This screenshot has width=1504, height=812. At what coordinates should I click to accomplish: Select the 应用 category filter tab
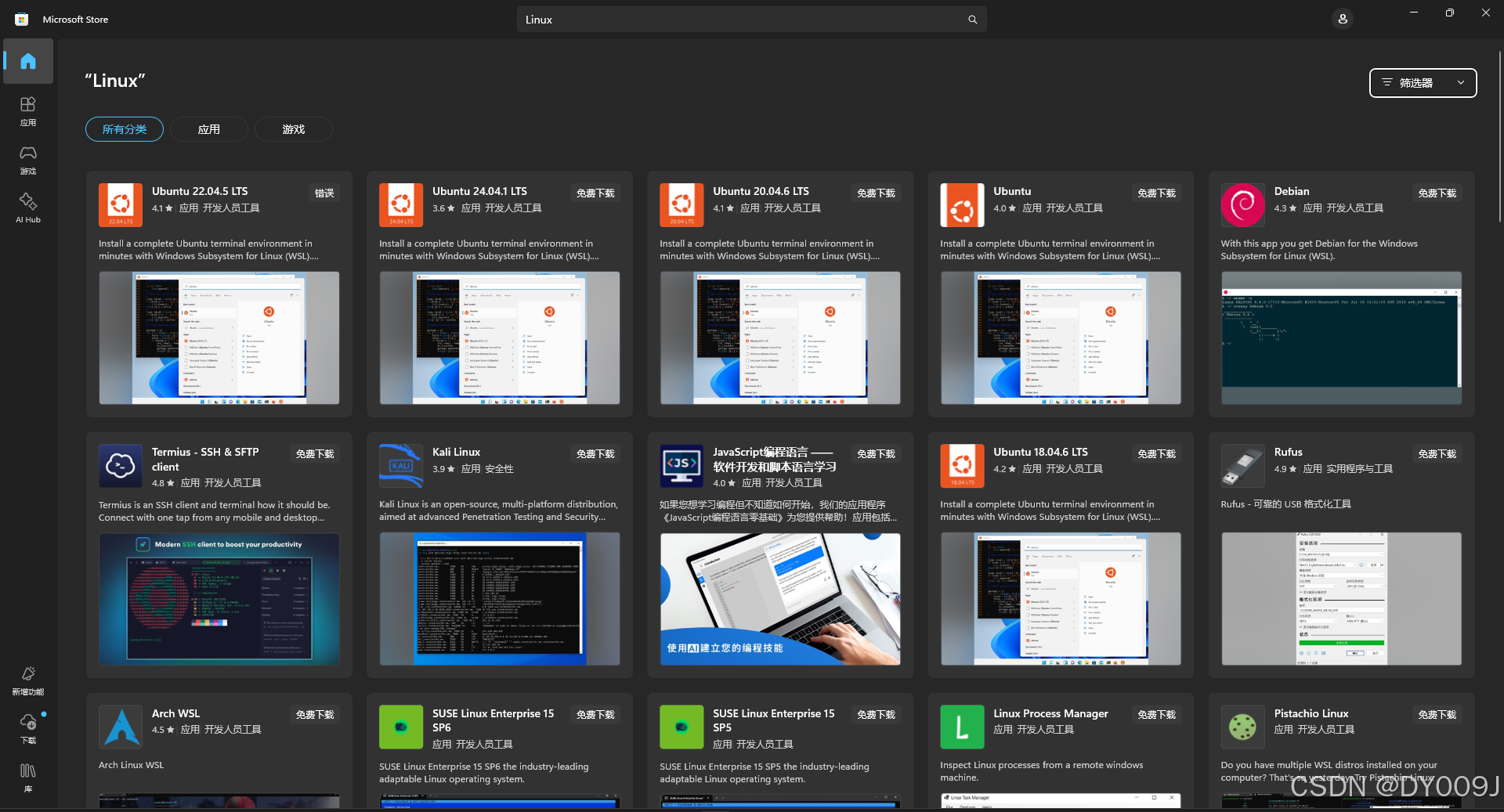click(x=209, y=129)
